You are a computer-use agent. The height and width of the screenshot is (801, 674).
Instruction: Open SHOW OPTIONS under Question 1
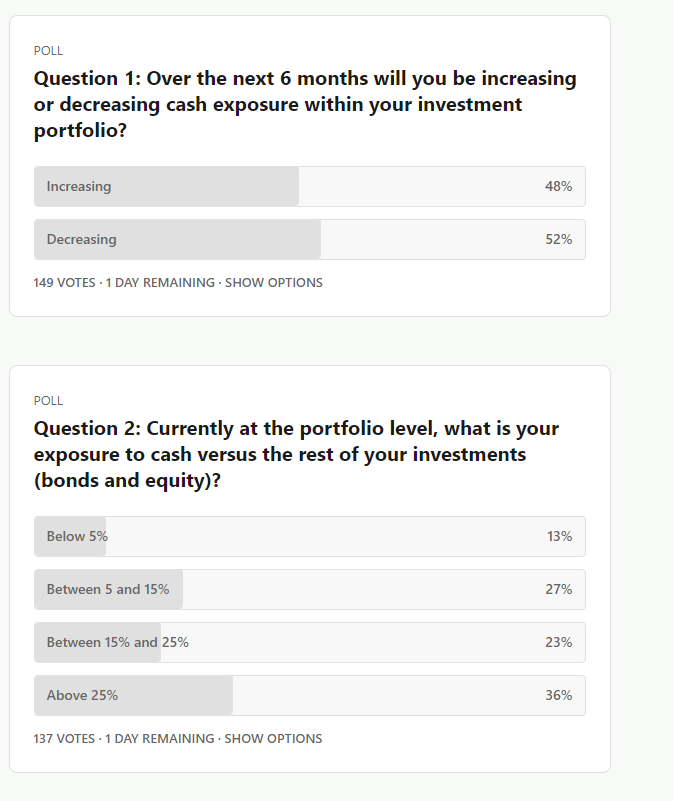coord(274,283)
